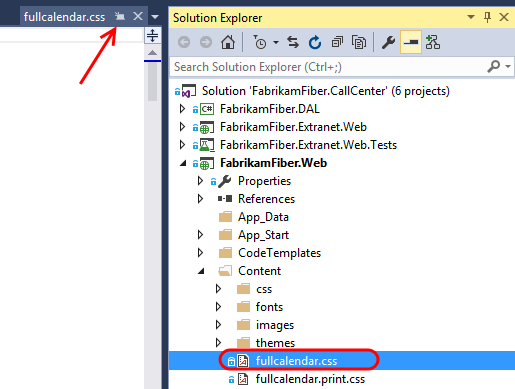Click the Back navigation arrow in Solution Explorer

[x=184, y=42]
